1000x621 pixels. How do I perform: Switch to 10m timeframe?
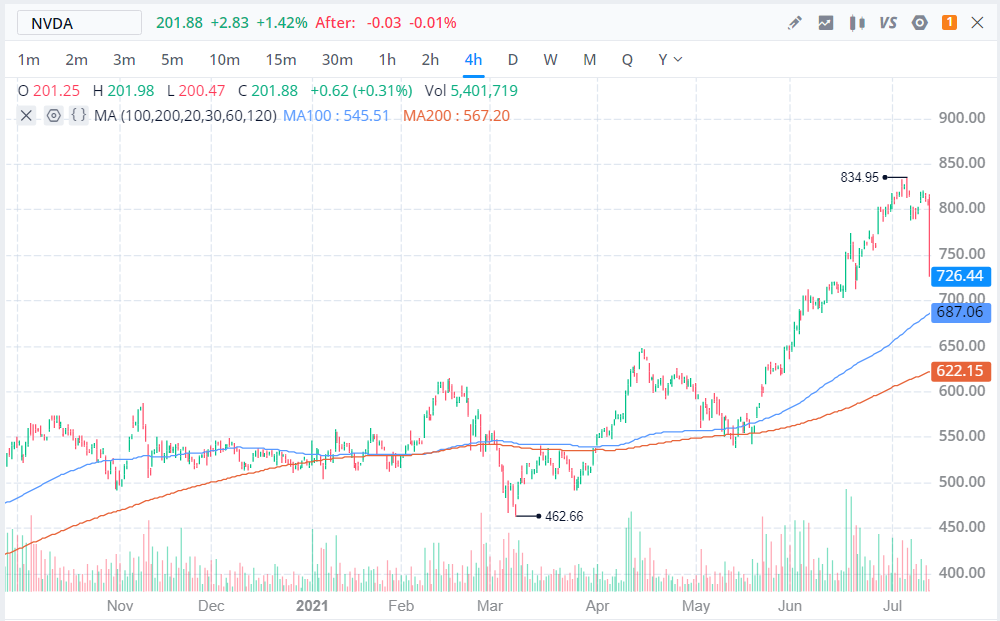[x=224, y=60]
